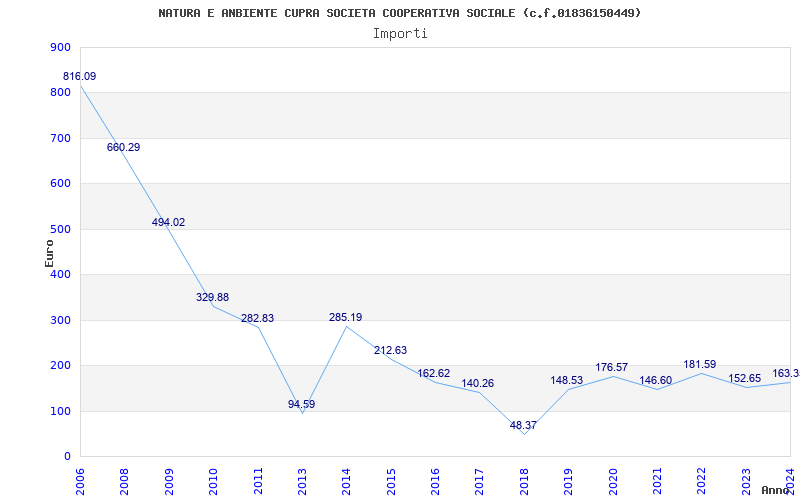Click the Anno x-axis title
800x500 pixels.
(x=775, y=490)
